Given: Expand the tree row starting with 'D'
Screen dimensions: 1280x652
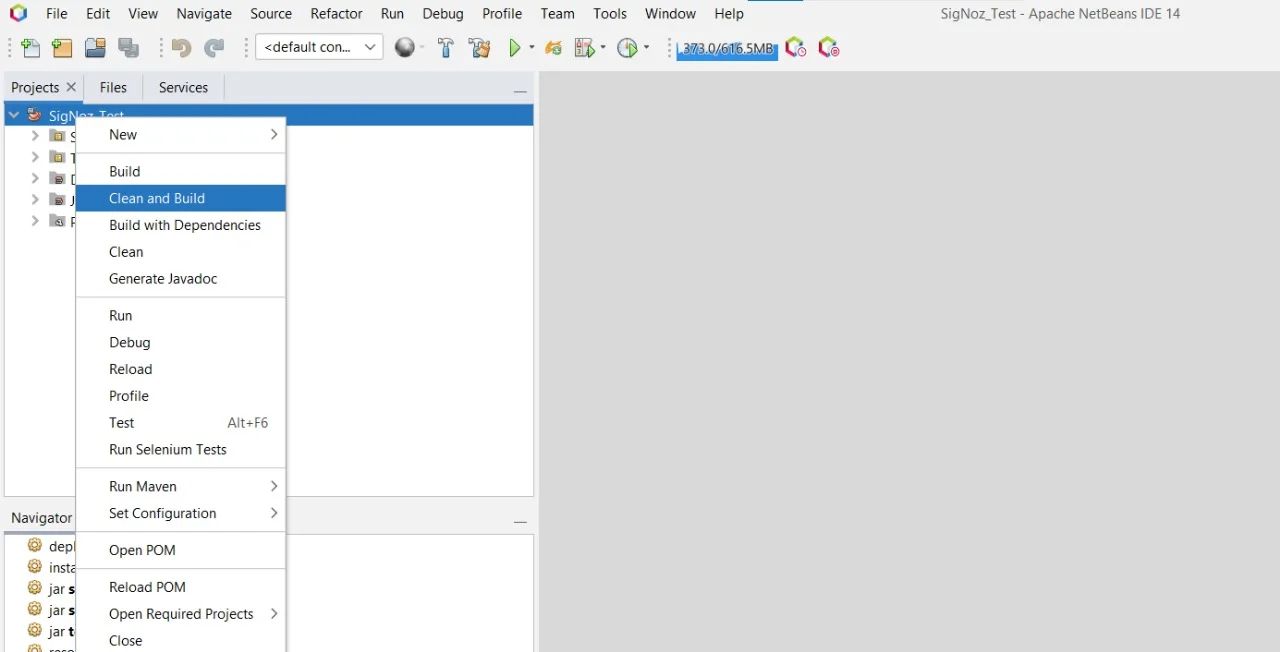Looking at the screenshot, I should [x=35, y=178].
